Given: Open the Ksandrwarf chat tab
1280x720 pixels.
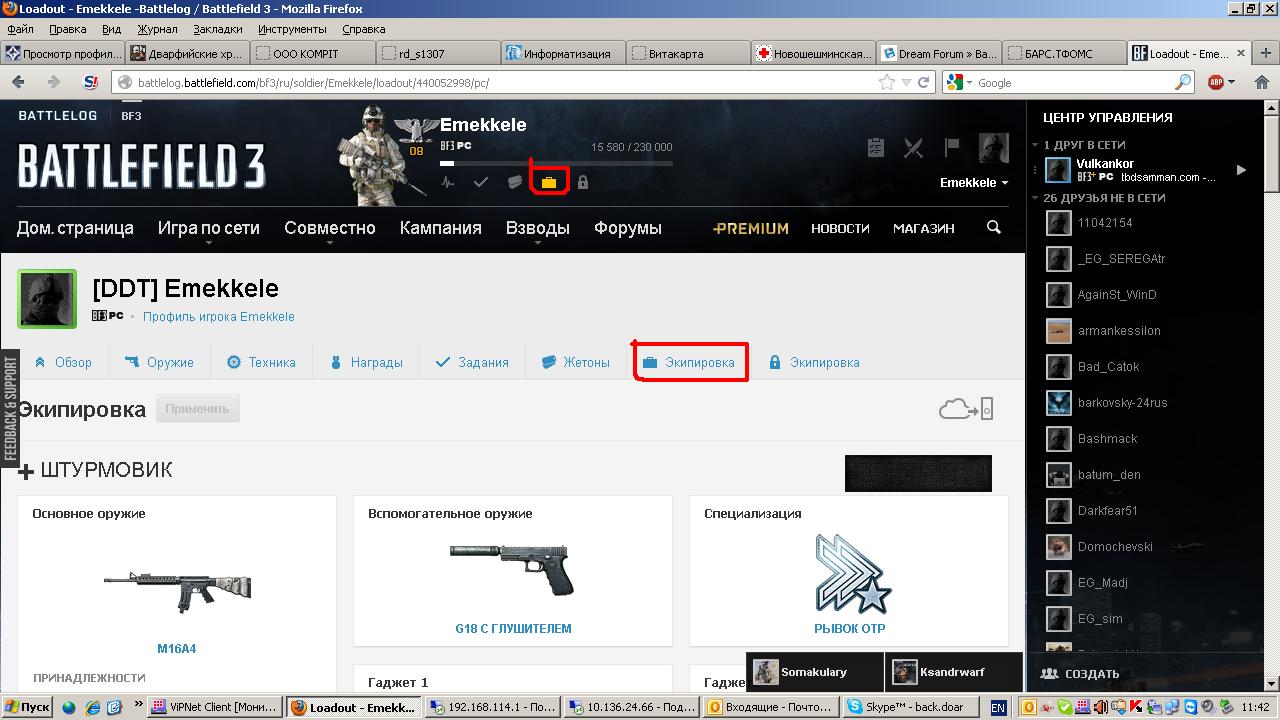Looking at the screenshot, I should (953, 672).
